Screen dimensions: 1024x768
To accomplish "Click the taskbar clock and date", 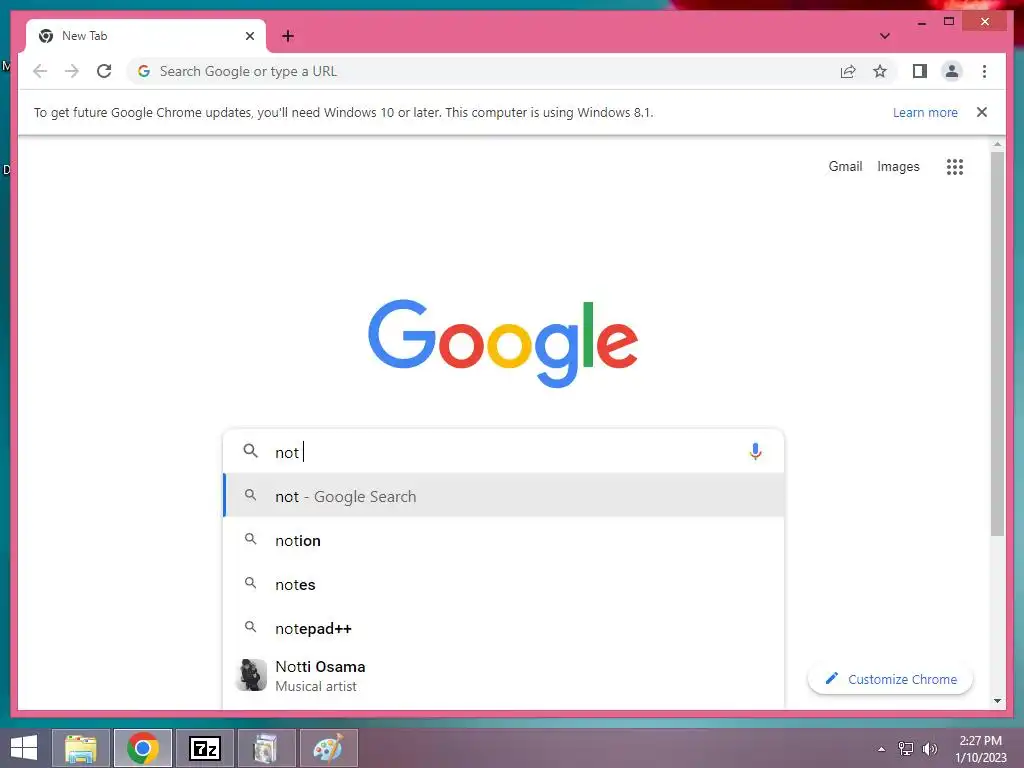I will coord(980,749).
